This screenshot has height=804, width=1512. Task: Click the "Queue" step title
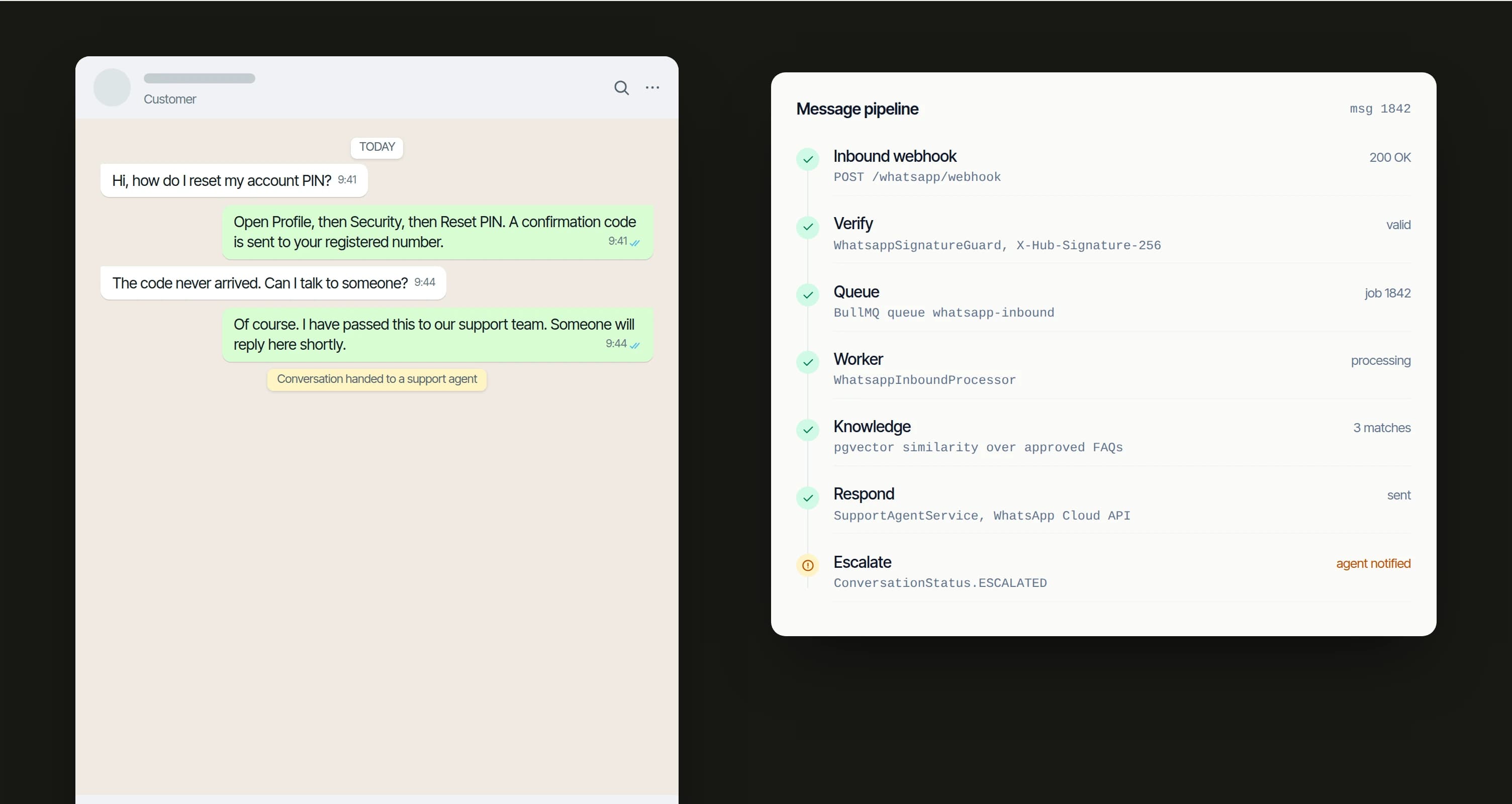856,291
